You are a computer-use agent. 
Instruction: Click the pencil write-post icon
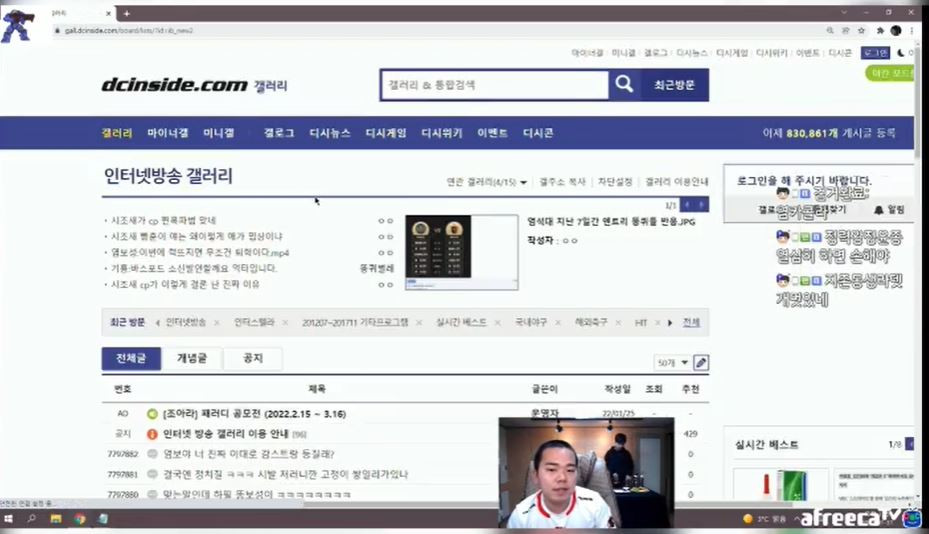701,363
